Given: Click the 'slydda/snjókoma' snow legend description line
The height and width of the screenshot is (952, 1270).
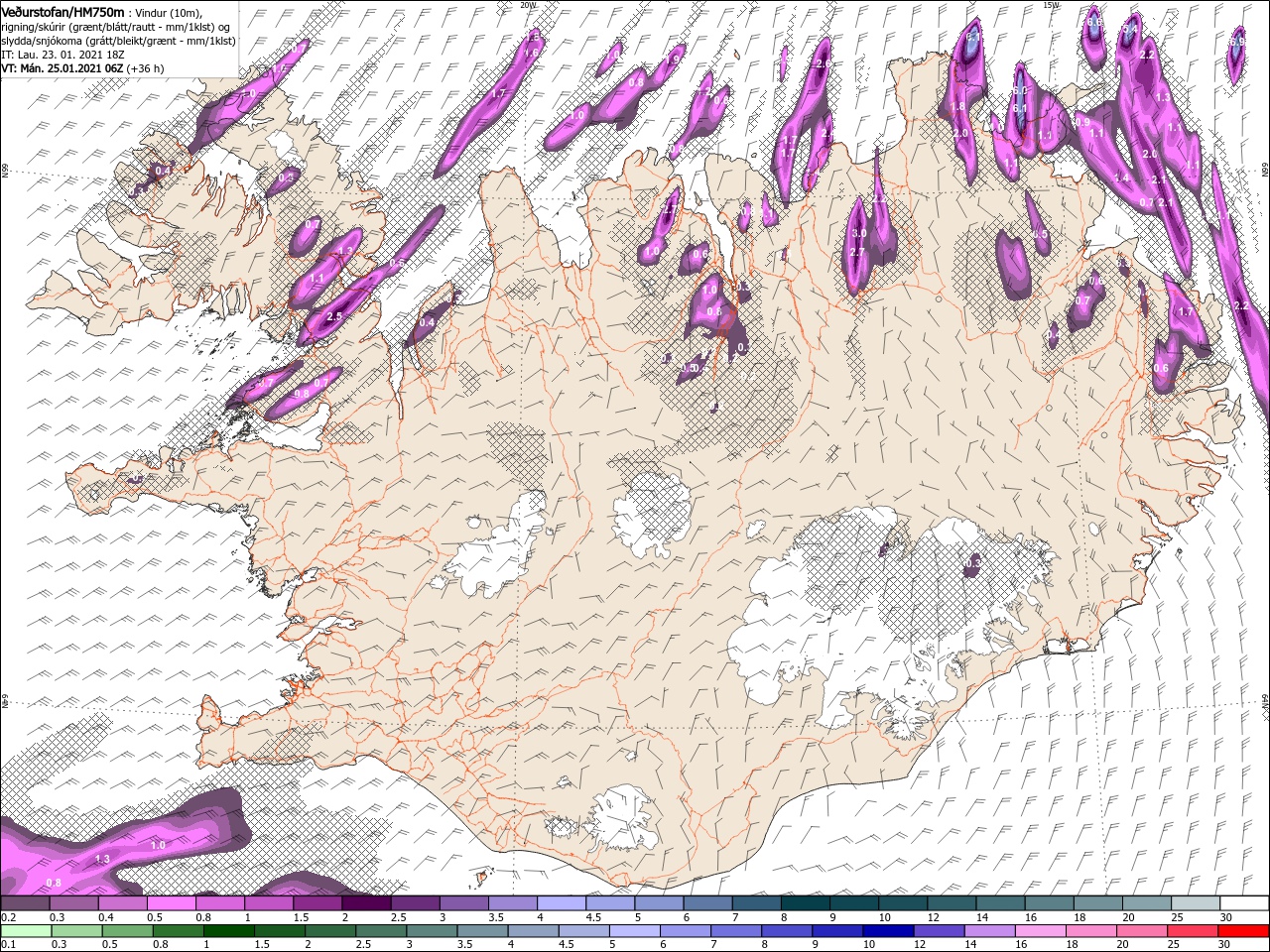Looking at the screenshot, I should tap(118, 41).
